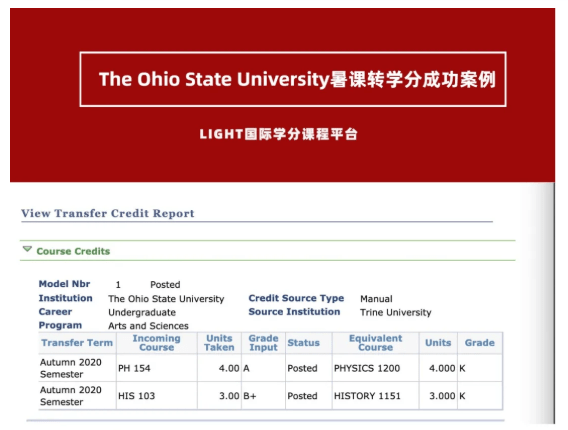Click the Course Credits section title
This screenshot has width=568, height=430.
[73, 251]
